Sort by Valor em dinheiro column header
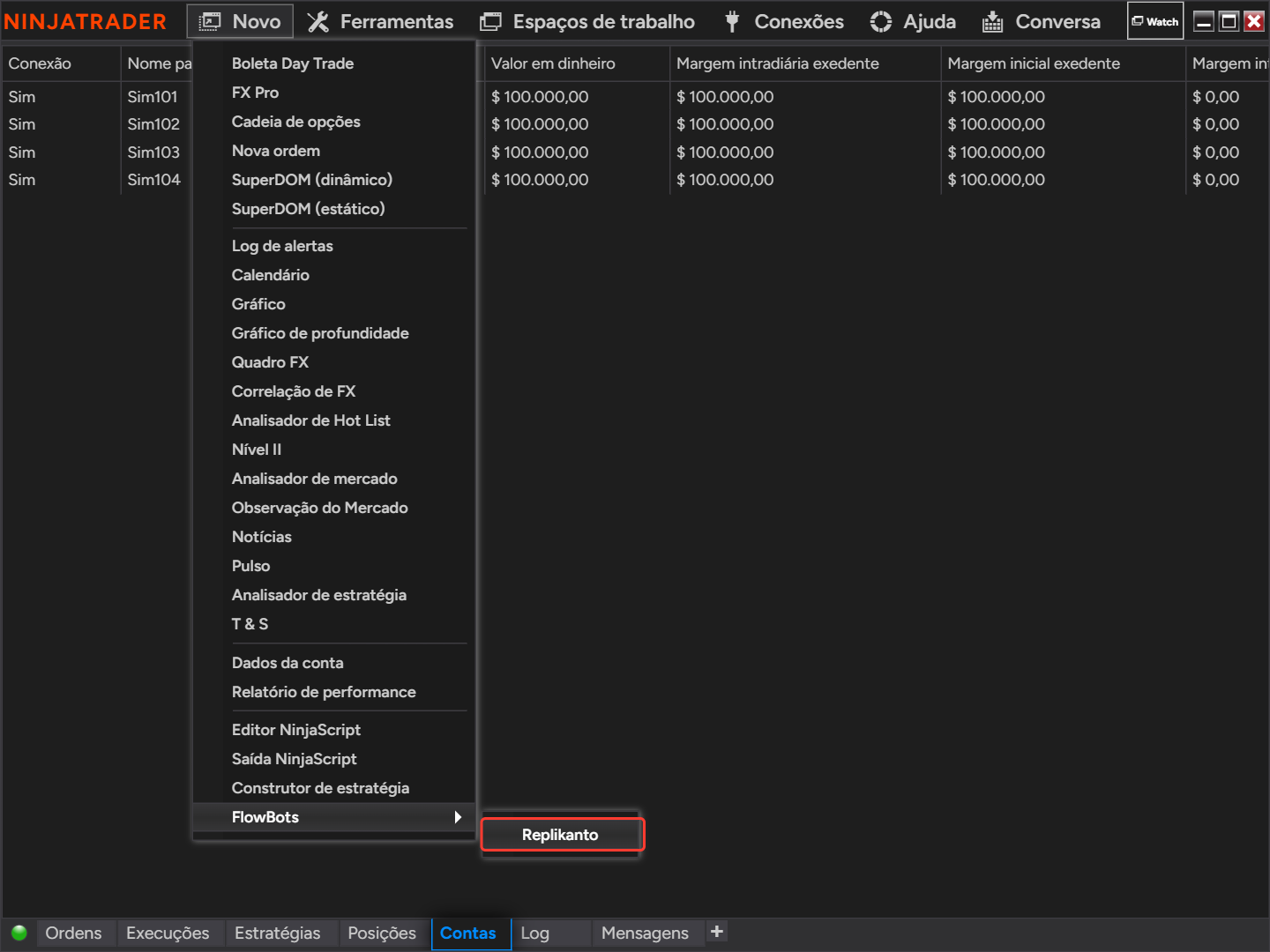 coord(577,63)
